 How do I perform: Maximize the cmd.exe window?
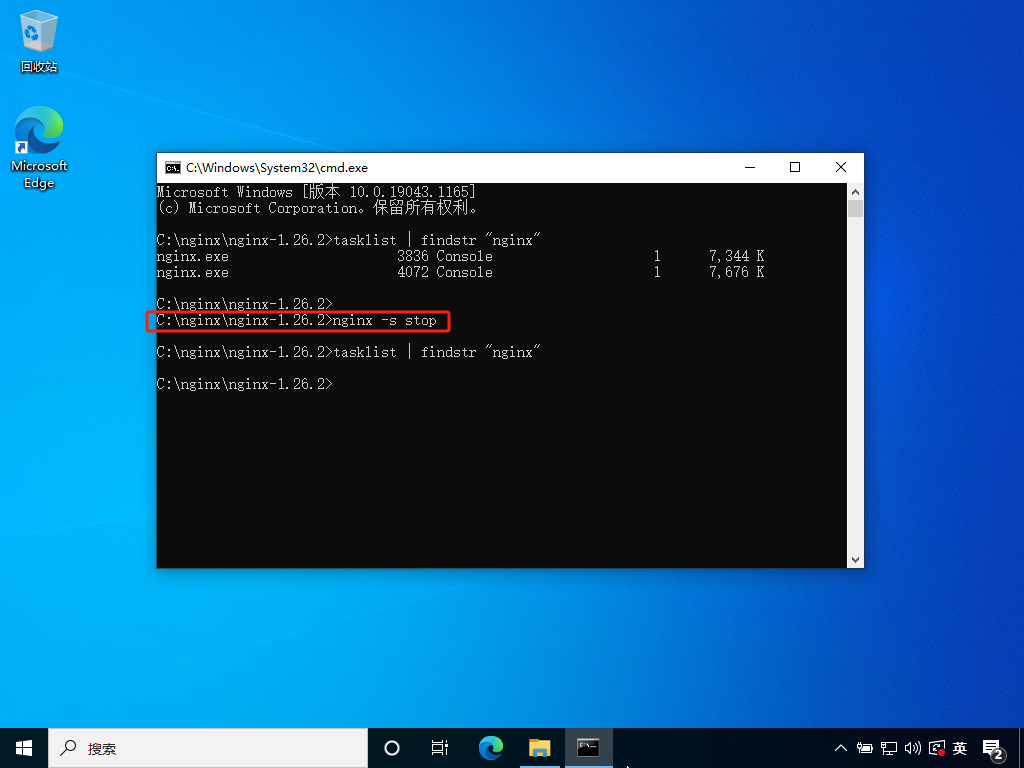(795, 168)
